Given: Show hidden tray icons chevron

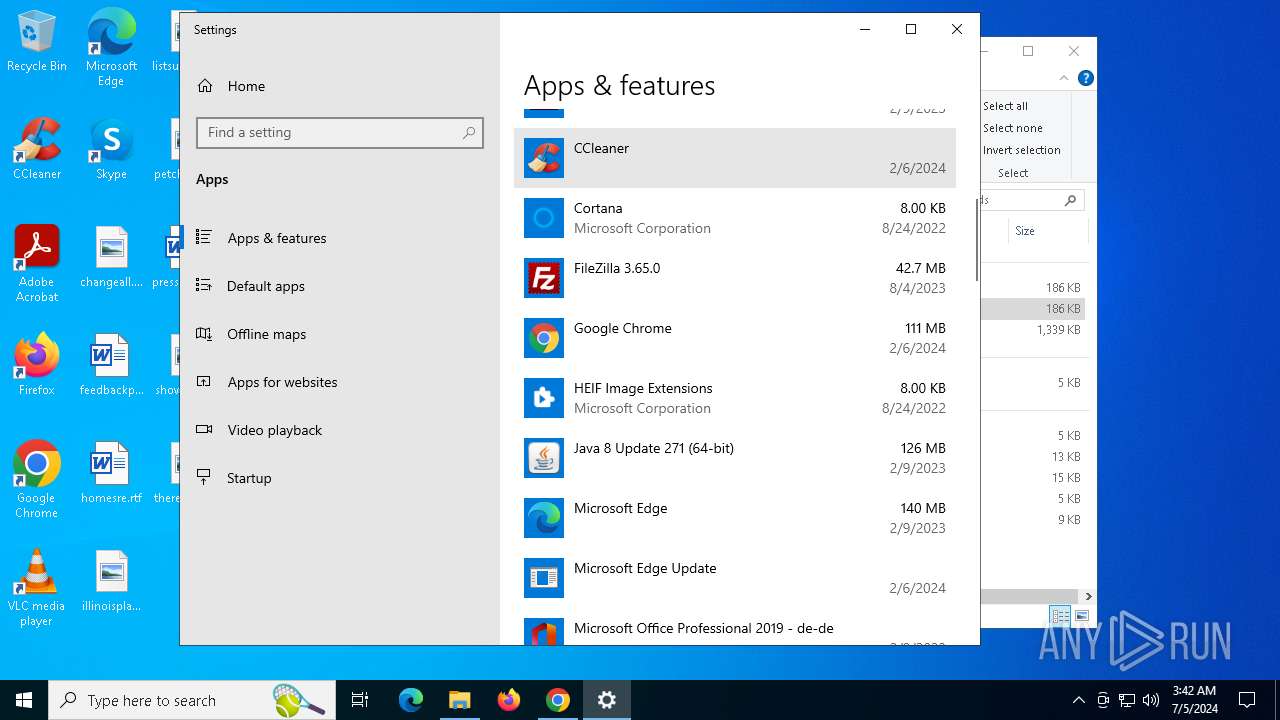Looking at the screenshot, I should pos(1078,700).
